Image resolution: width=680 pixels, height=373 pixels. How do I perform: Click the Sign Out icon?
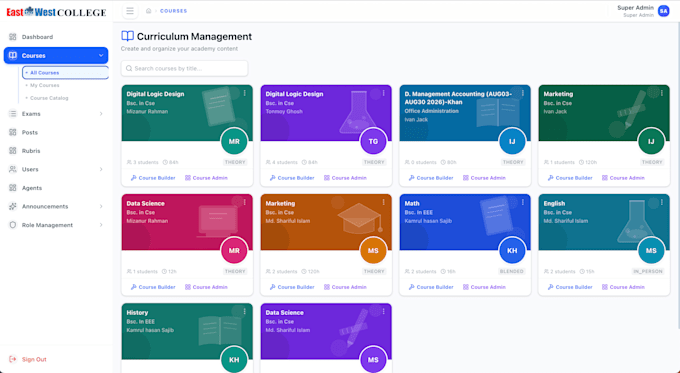(x=13, y=359)
